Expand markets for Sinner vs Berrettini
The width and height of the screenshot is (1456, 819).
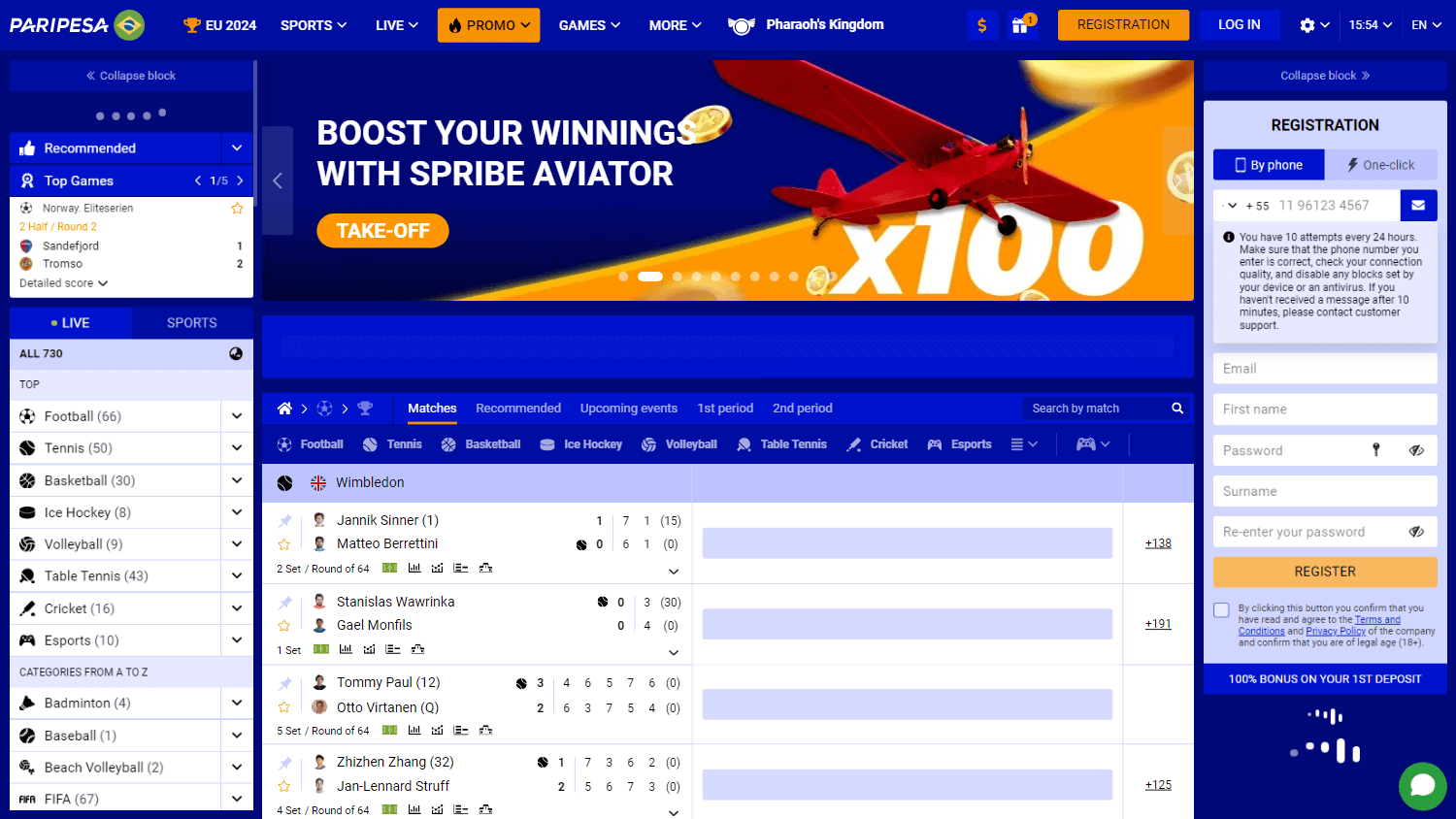pyautogui.click(x=674, y=572)
